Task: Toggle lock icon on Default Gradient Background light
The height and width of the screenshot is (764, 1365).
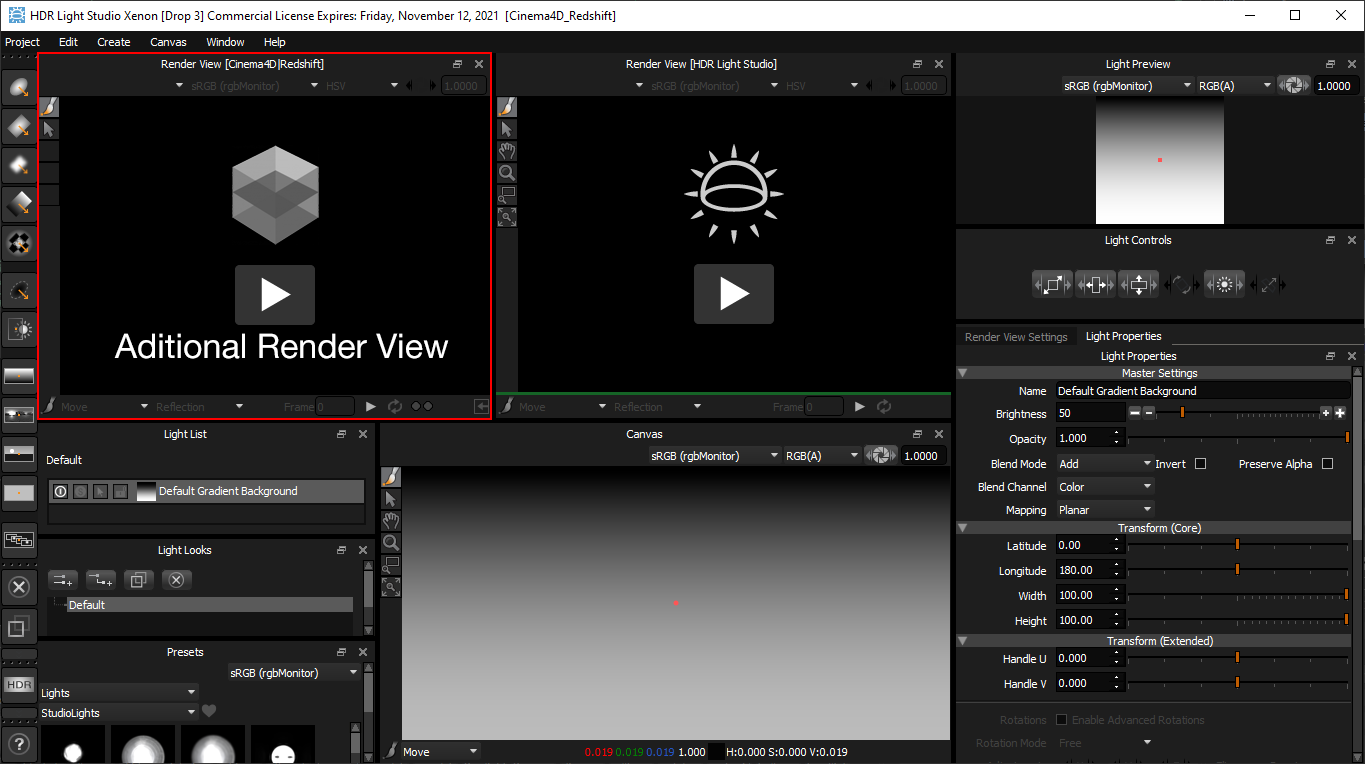Action: click(120, 492)
